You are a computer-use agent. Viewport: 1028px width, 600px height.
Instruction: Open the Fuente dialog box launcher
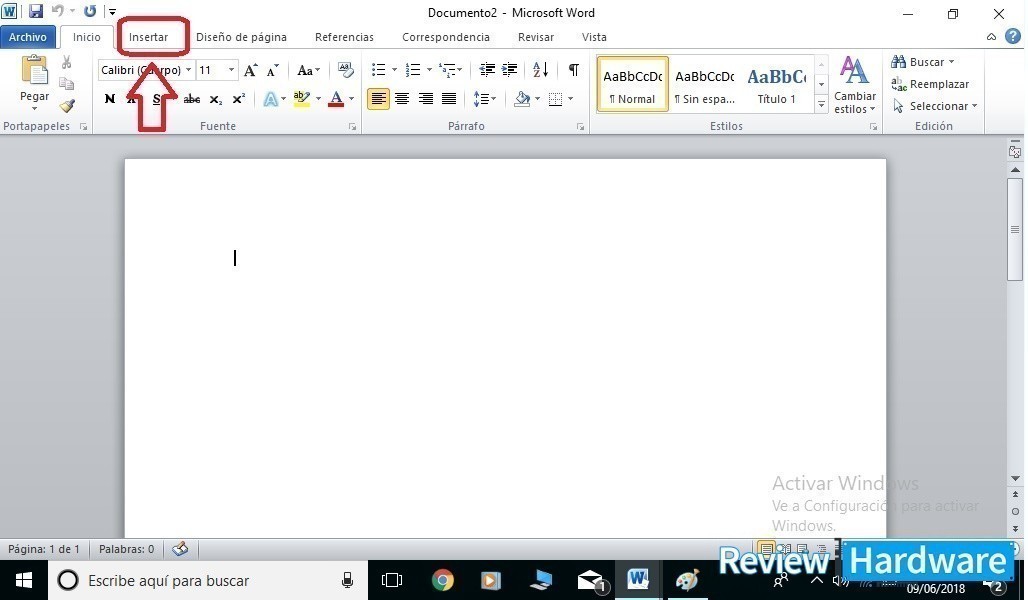352,127
